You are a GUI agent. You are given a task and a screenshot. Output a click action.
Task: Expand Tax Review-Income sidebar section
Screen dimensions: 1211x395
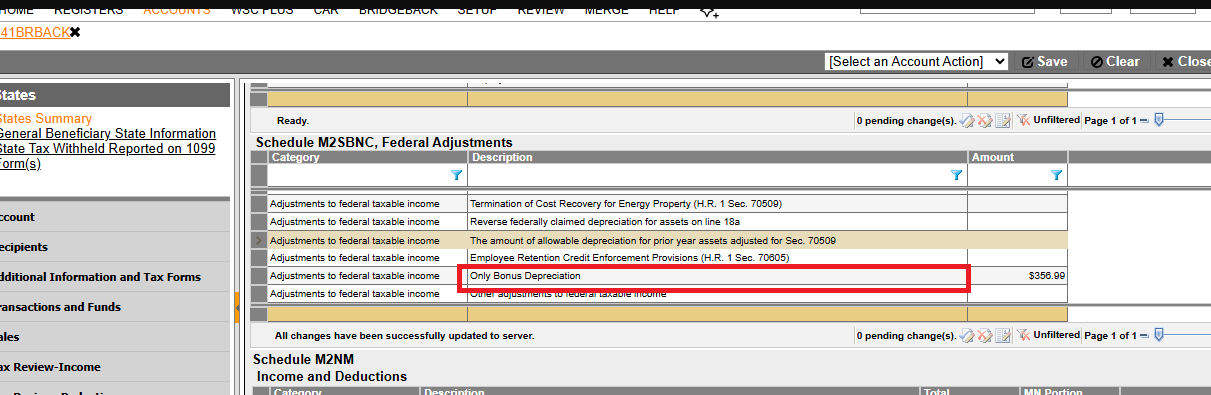pyautogui.click(x=115, y=367)
